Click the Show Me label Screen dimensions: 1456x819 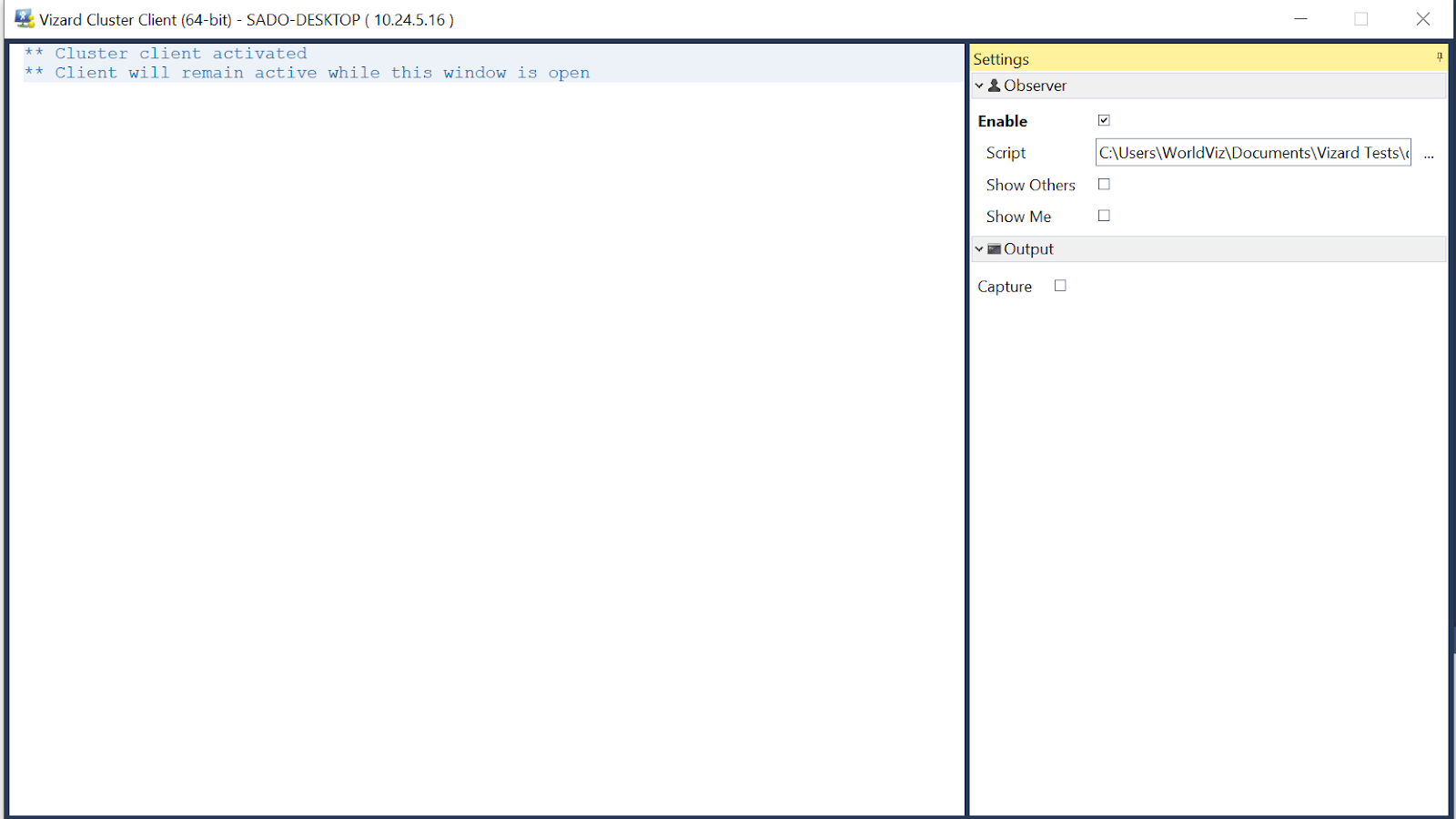[1018, 217]
